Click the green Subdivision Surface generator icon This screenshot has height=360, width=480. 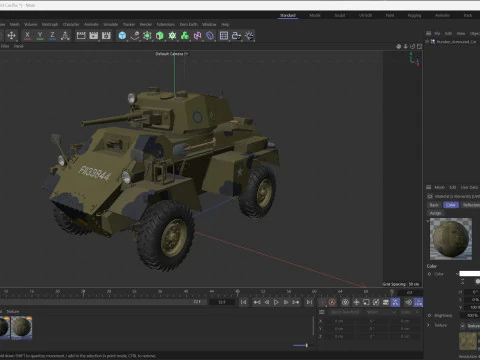pos(147,36)
